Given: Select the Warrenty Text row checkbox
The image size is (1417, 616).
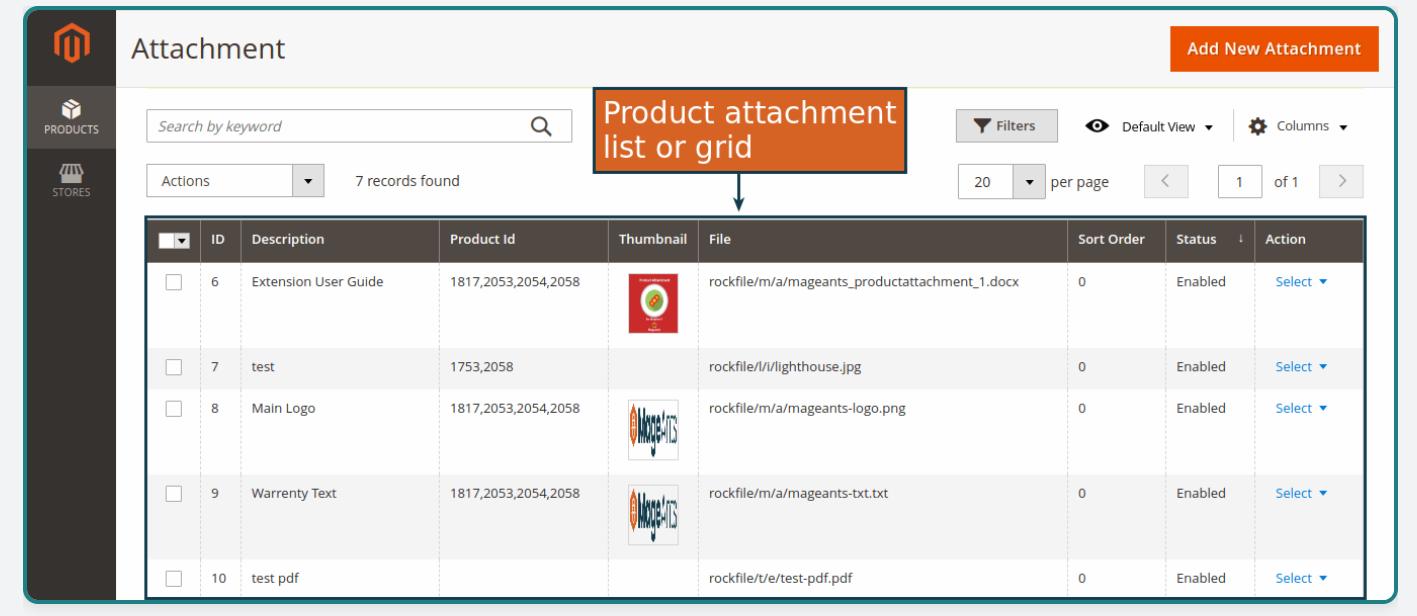Looking at the screenshot, I should pyautogui.click(x=174, y=493).
